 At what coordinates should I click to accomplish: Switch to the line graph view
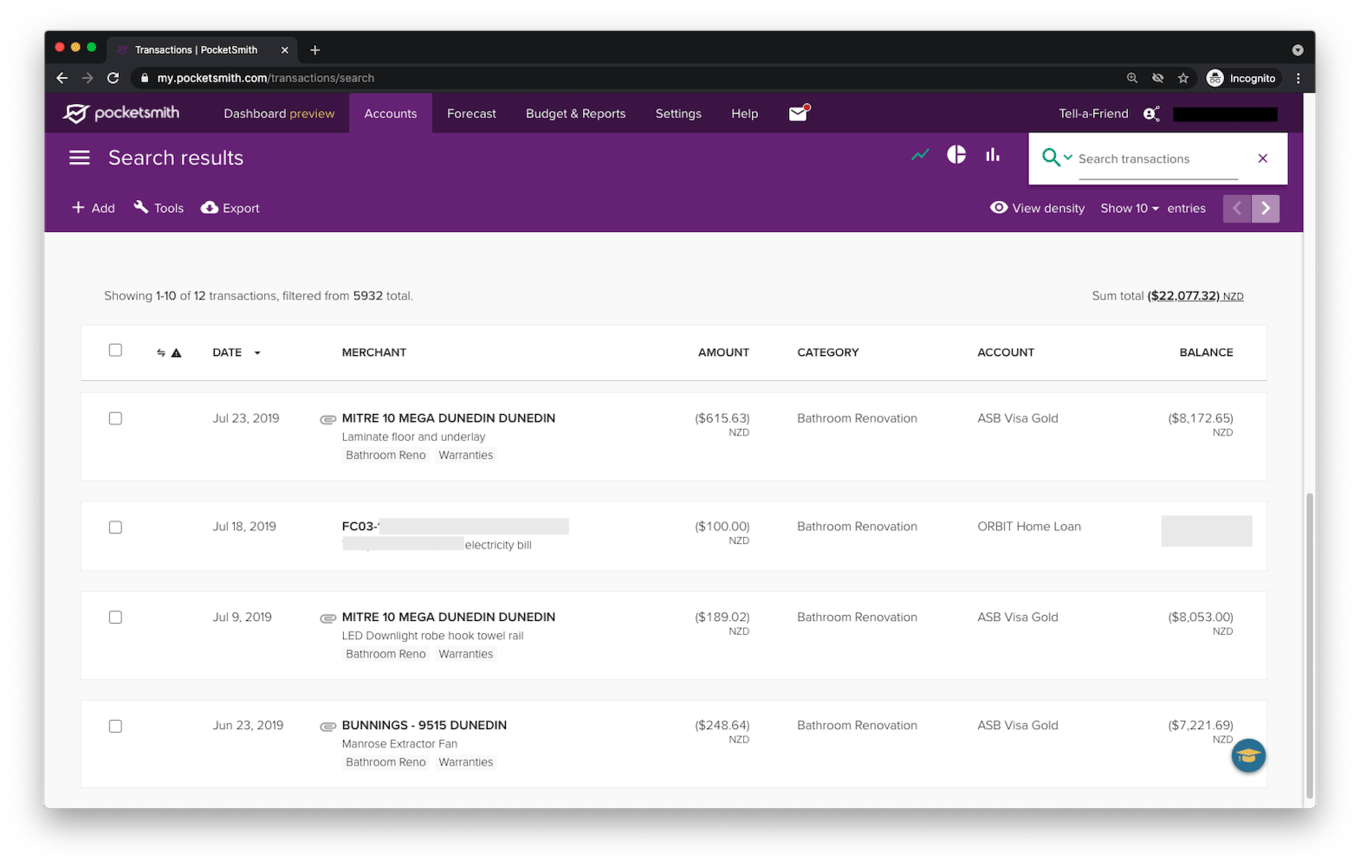[919, 154]
